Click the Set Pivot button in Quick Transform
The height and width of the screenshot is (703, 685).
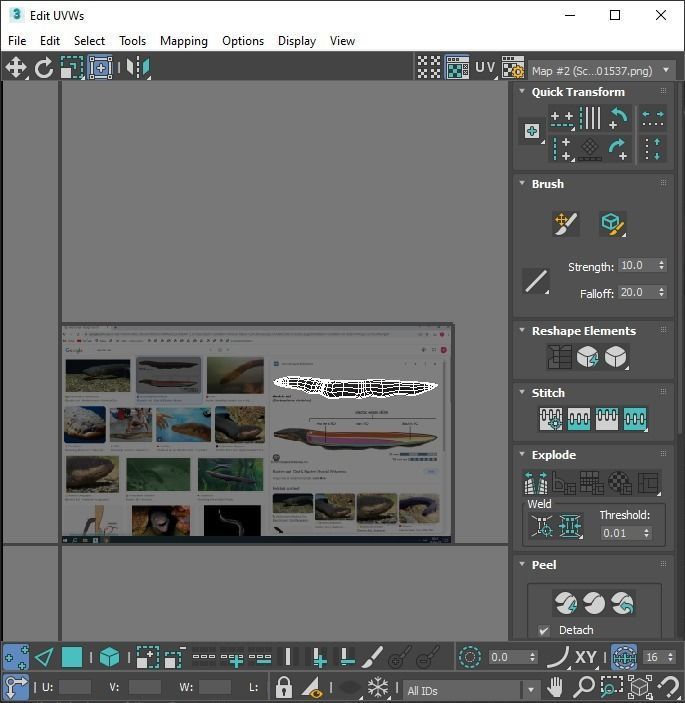tap(532, 131)
